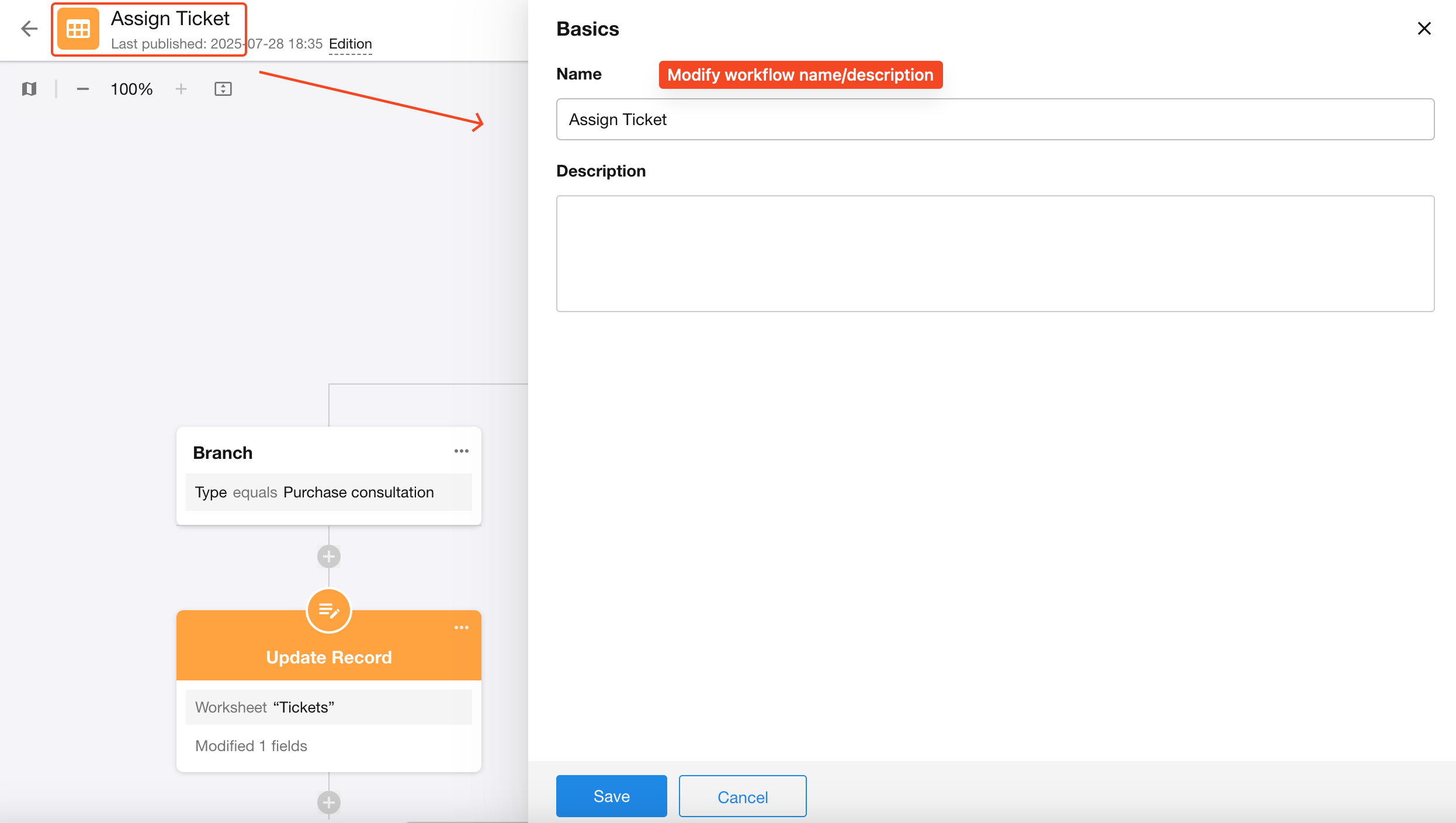Open the Branch node three-dot menu
Image resolution: width=1456 pixels, height=823 pixels.
click(x=462, y=451)
